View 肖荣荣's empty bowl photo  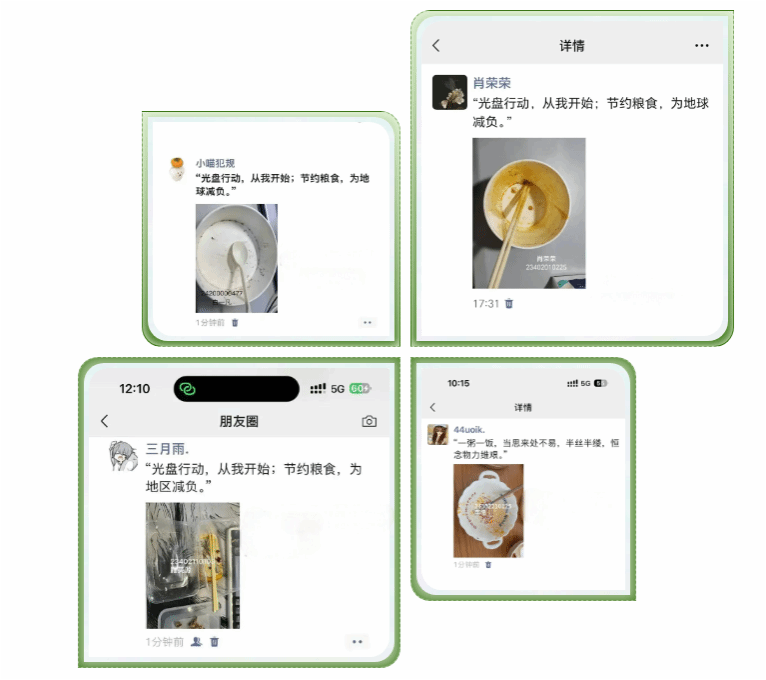(529, 213)
